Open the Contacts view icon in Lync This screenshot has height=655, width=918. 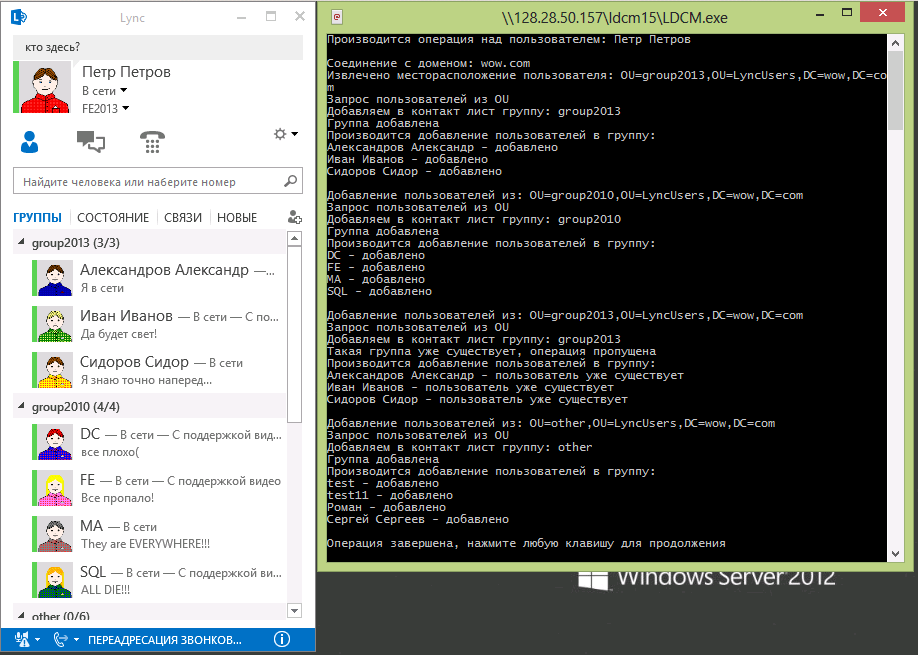(29, 142)
